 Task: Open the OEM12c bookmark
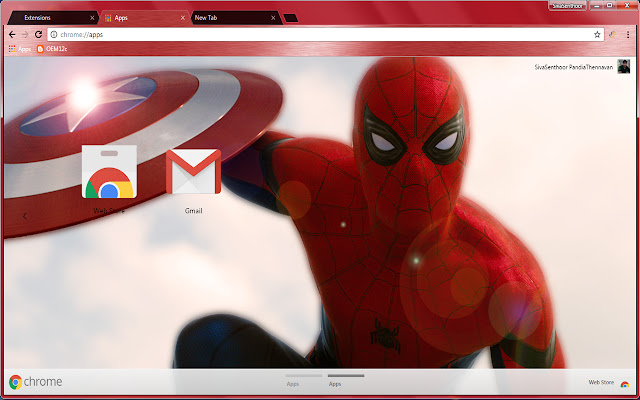click(52, 49)
